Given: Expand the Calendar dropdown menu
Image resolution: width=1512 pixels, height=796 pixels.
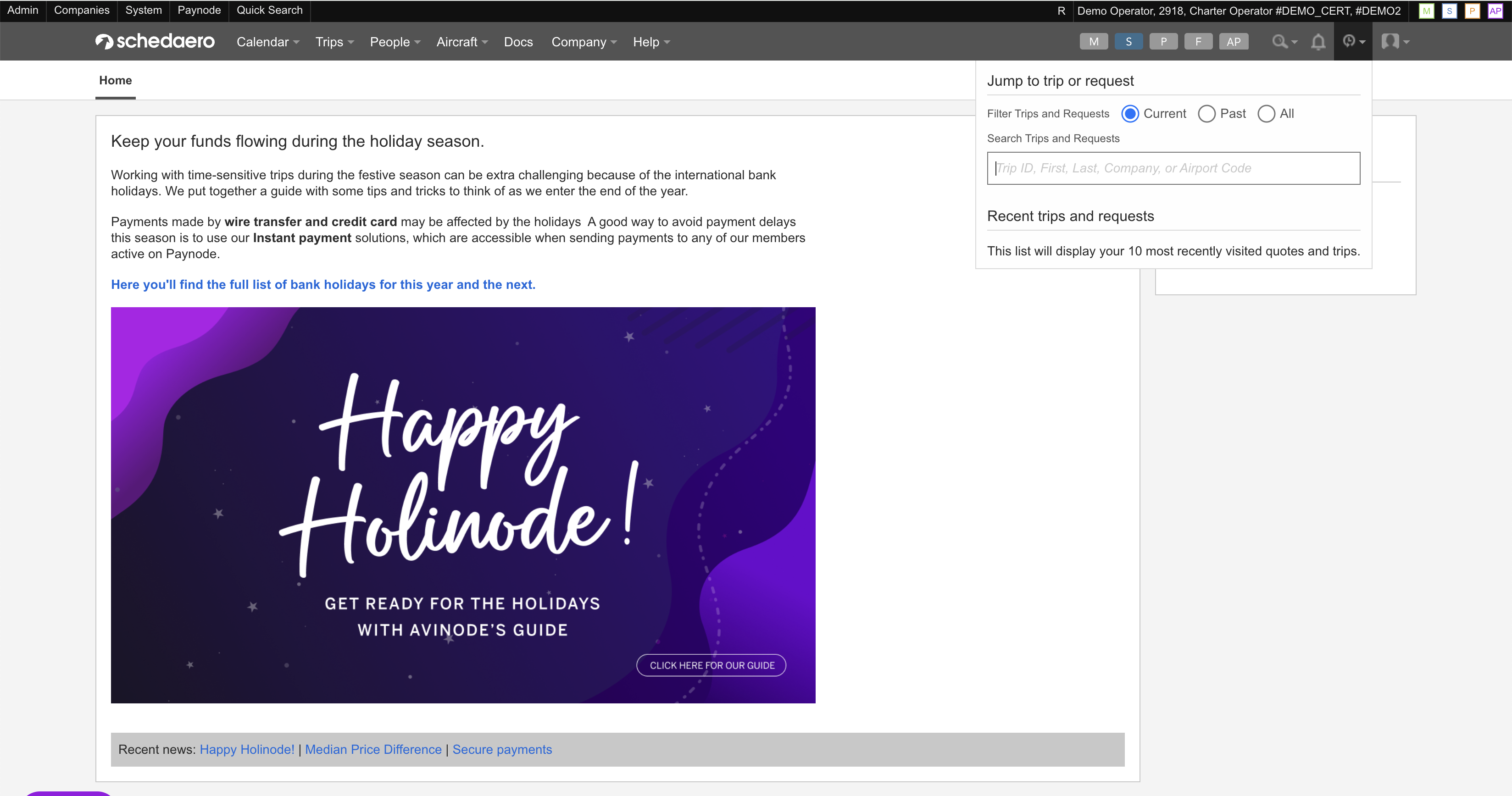Looking at the screenshot, I should (x=267, y=42).
